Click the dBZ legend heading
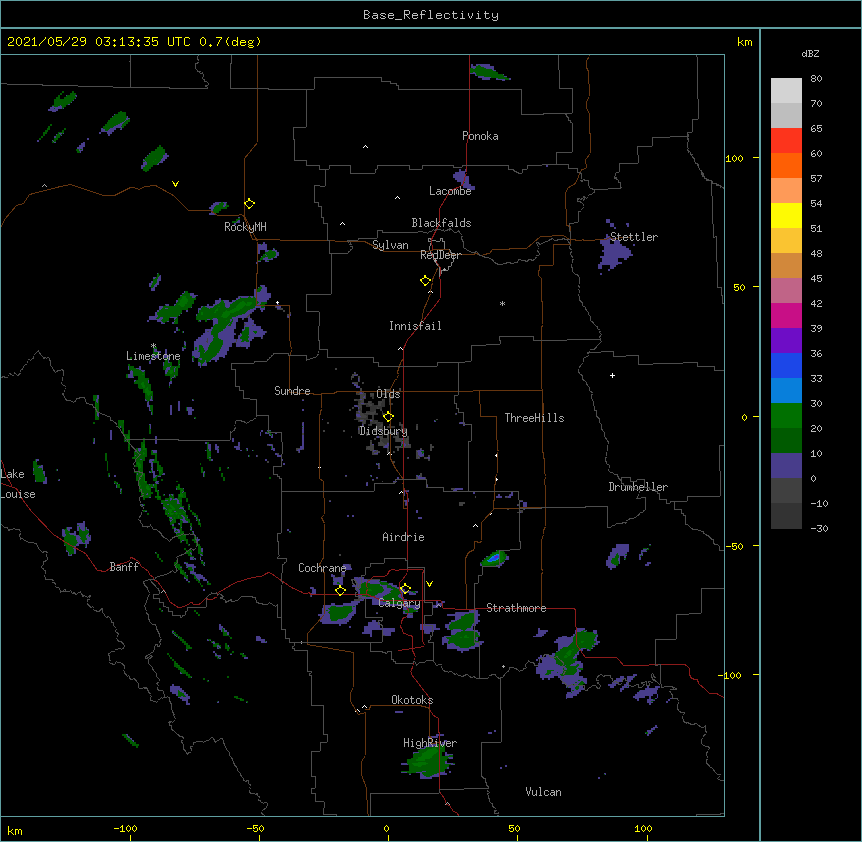 (810, 54)
